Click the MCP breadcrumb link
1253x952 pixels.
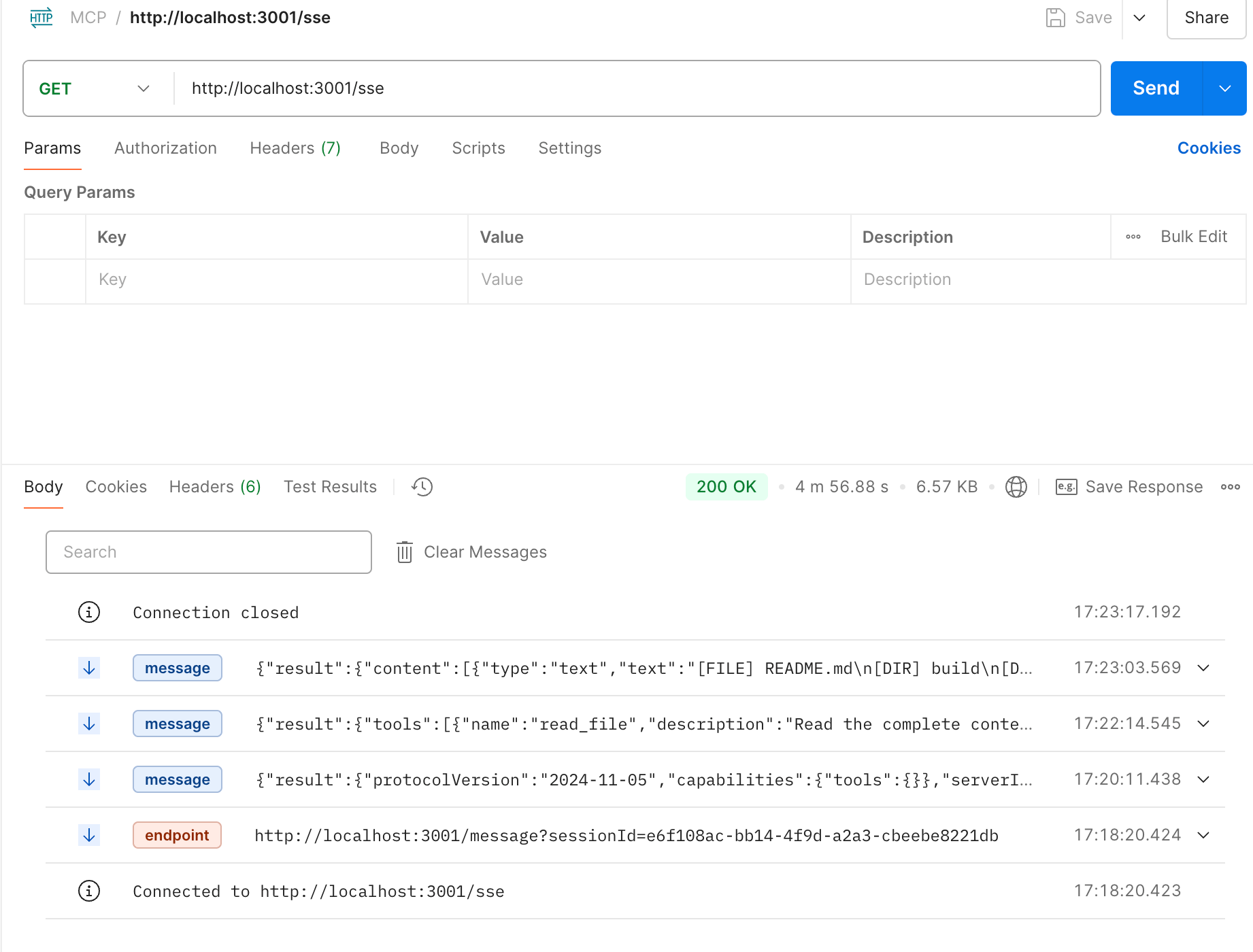coord(88,18)
